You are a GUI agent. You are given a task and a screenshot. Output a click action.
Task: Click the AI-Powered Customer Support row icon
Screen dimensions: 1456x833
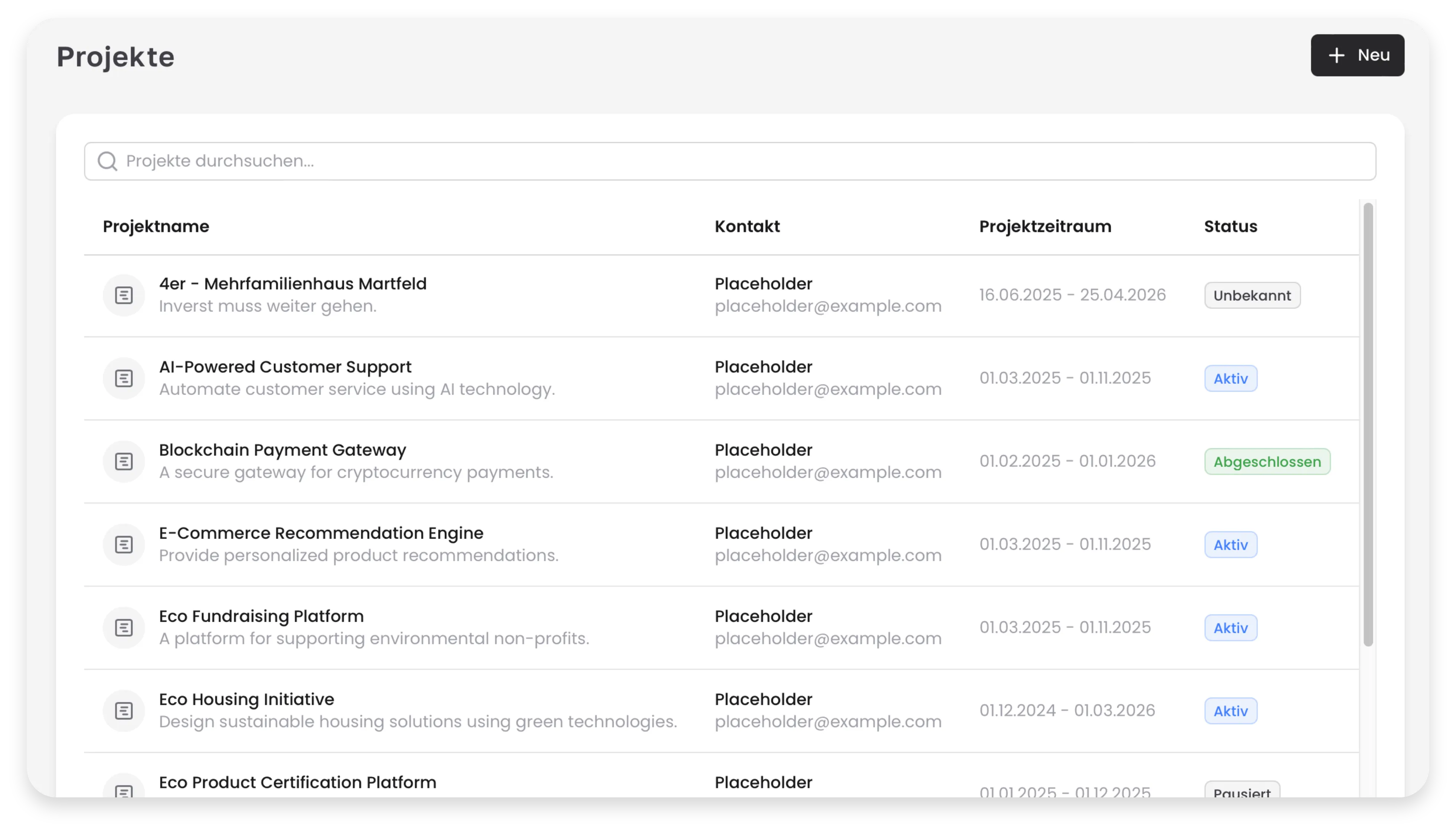[x=124, y=378]
